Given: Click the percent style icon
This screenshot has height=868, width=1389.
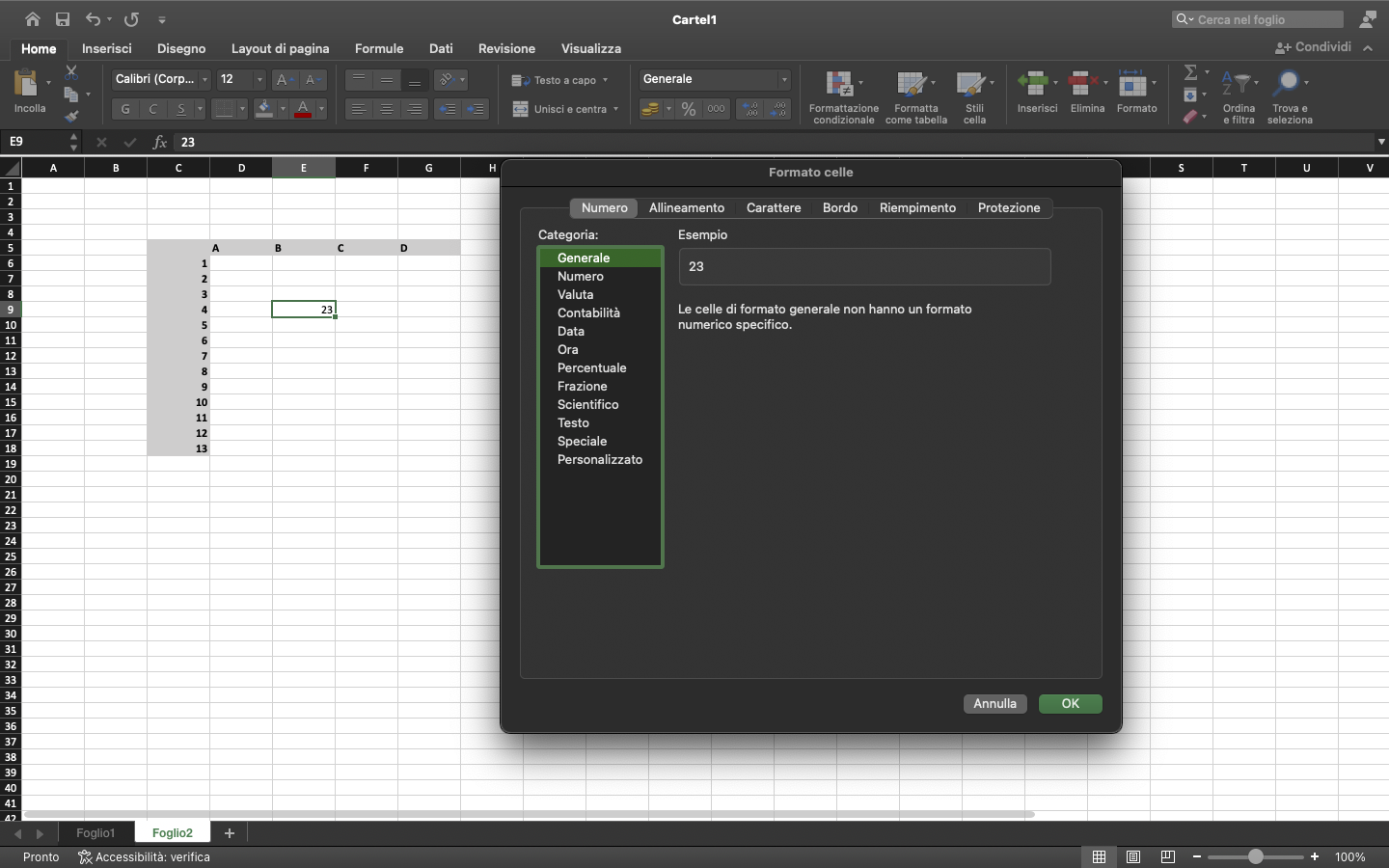Looking at the screenshot, I should pyautogui.click(x=689, y=109).
